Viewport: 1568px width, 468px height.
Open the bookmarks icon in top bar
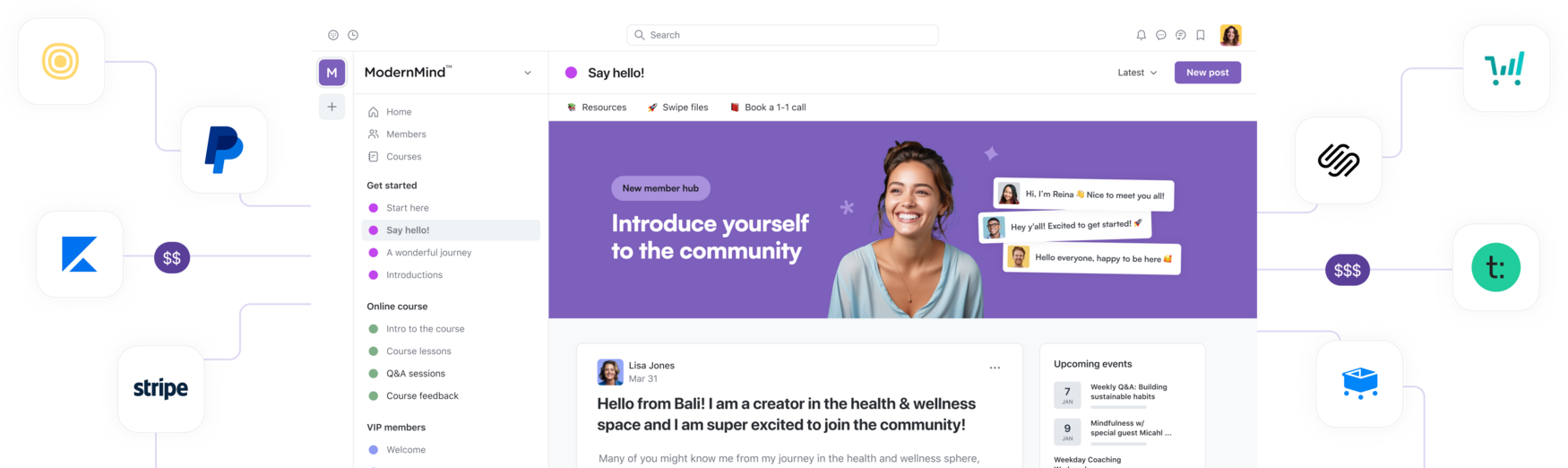(x=1201, y=35)
